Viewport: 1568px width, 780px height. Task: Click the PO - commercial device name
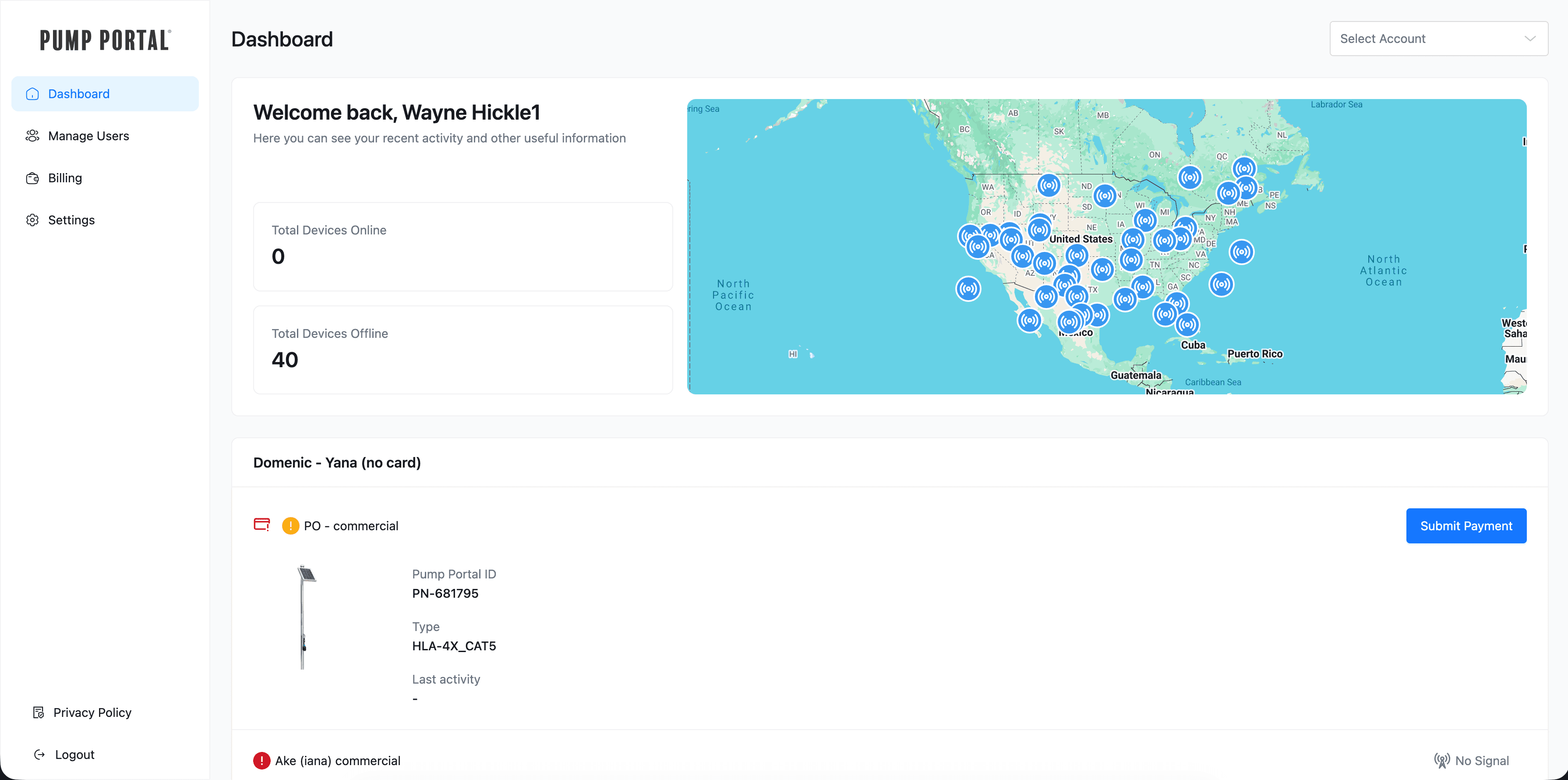(x=350, y=525)
